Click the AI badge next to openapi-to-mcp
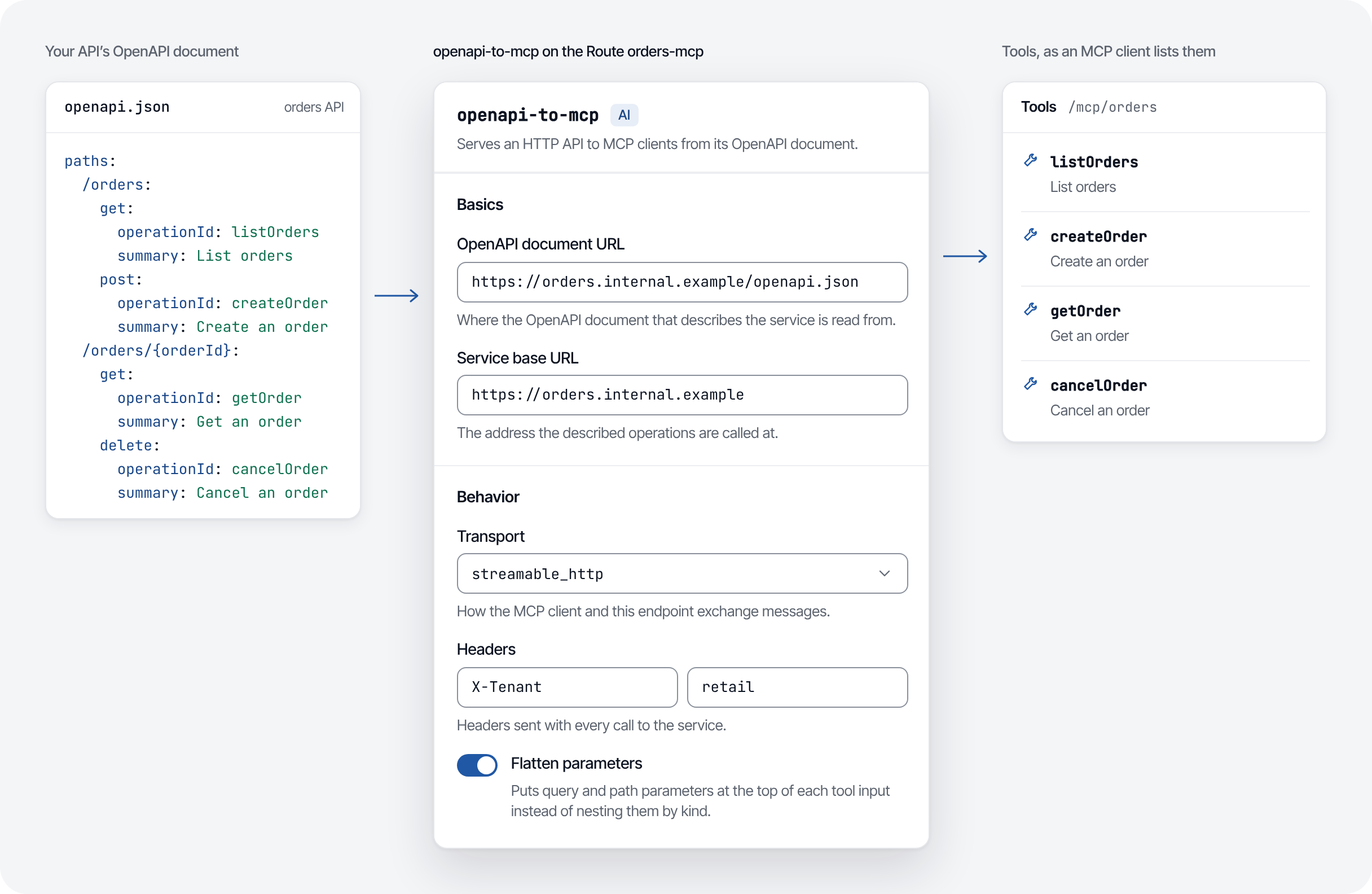This screenshot has height=894, width=1372. 624,115
